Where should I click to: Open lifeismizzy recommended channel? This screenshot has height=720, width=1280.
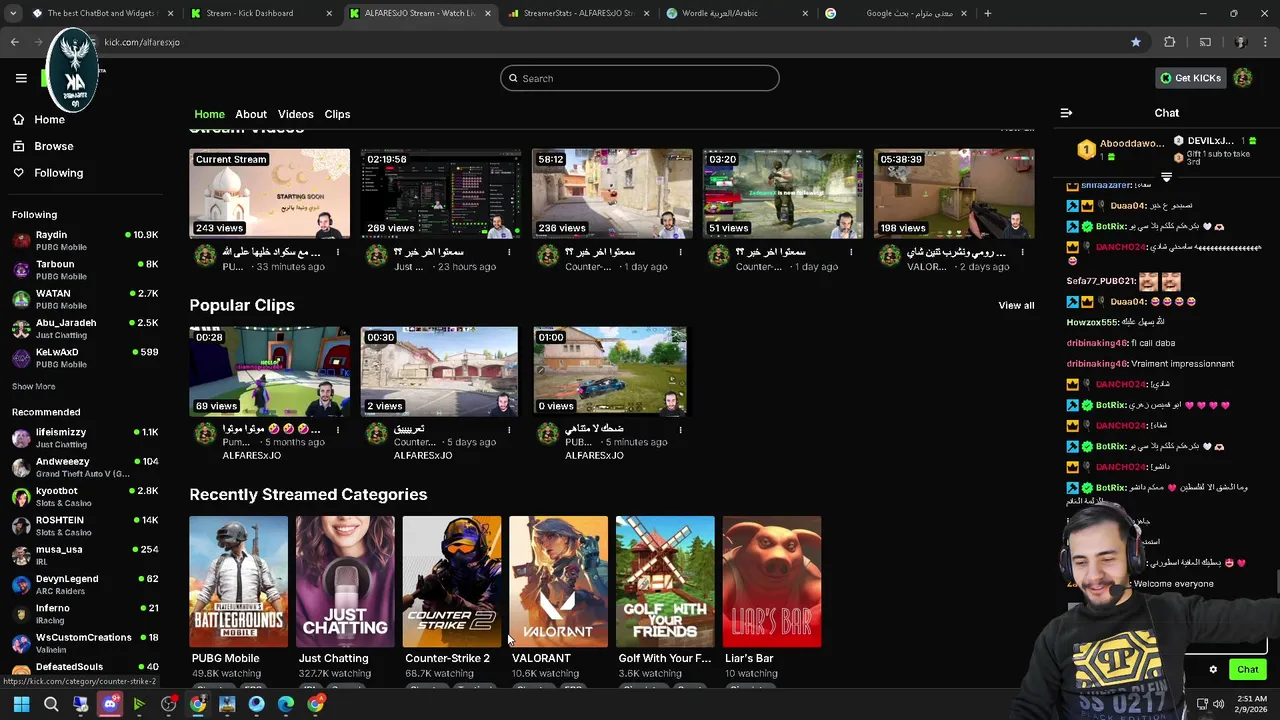84,437
